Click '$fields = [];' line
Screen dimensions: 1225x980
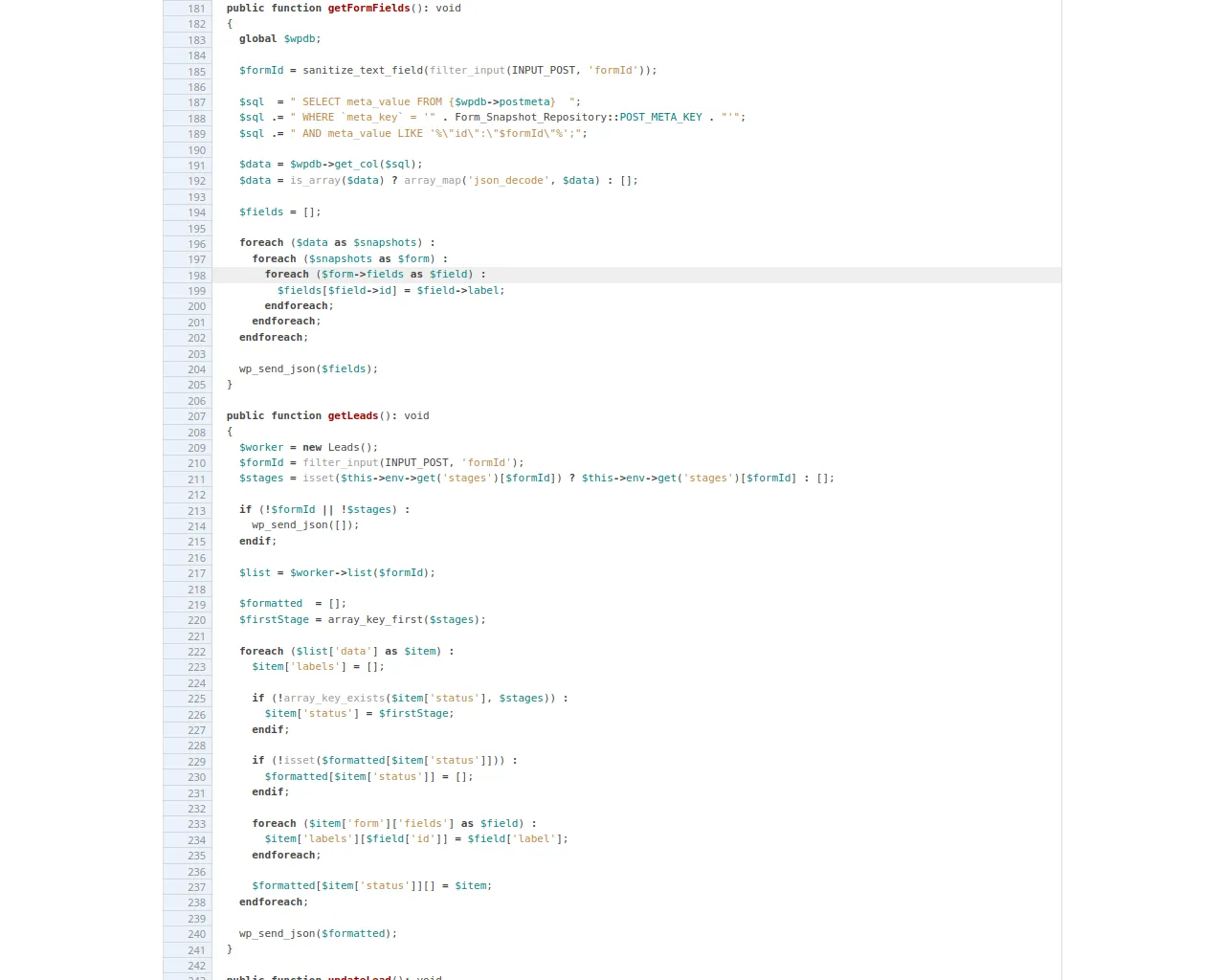point(280,212)
